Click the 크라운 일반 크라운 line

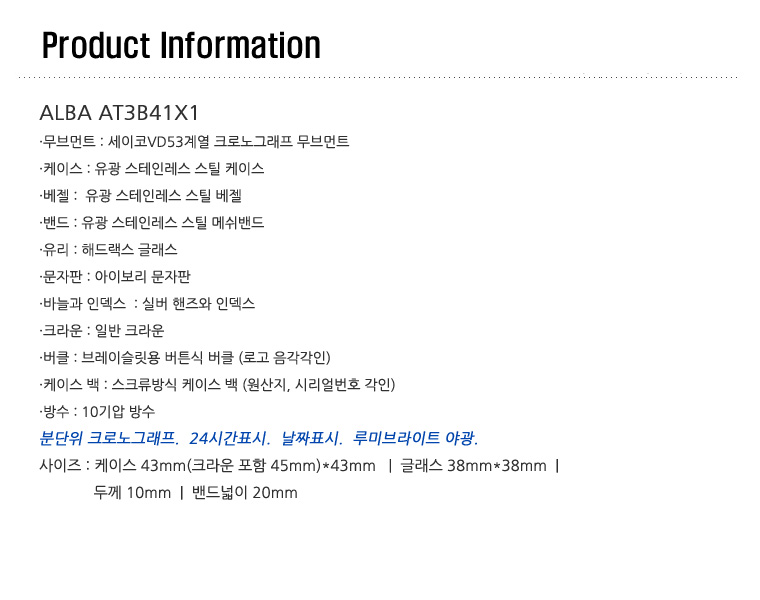point(102,331)
